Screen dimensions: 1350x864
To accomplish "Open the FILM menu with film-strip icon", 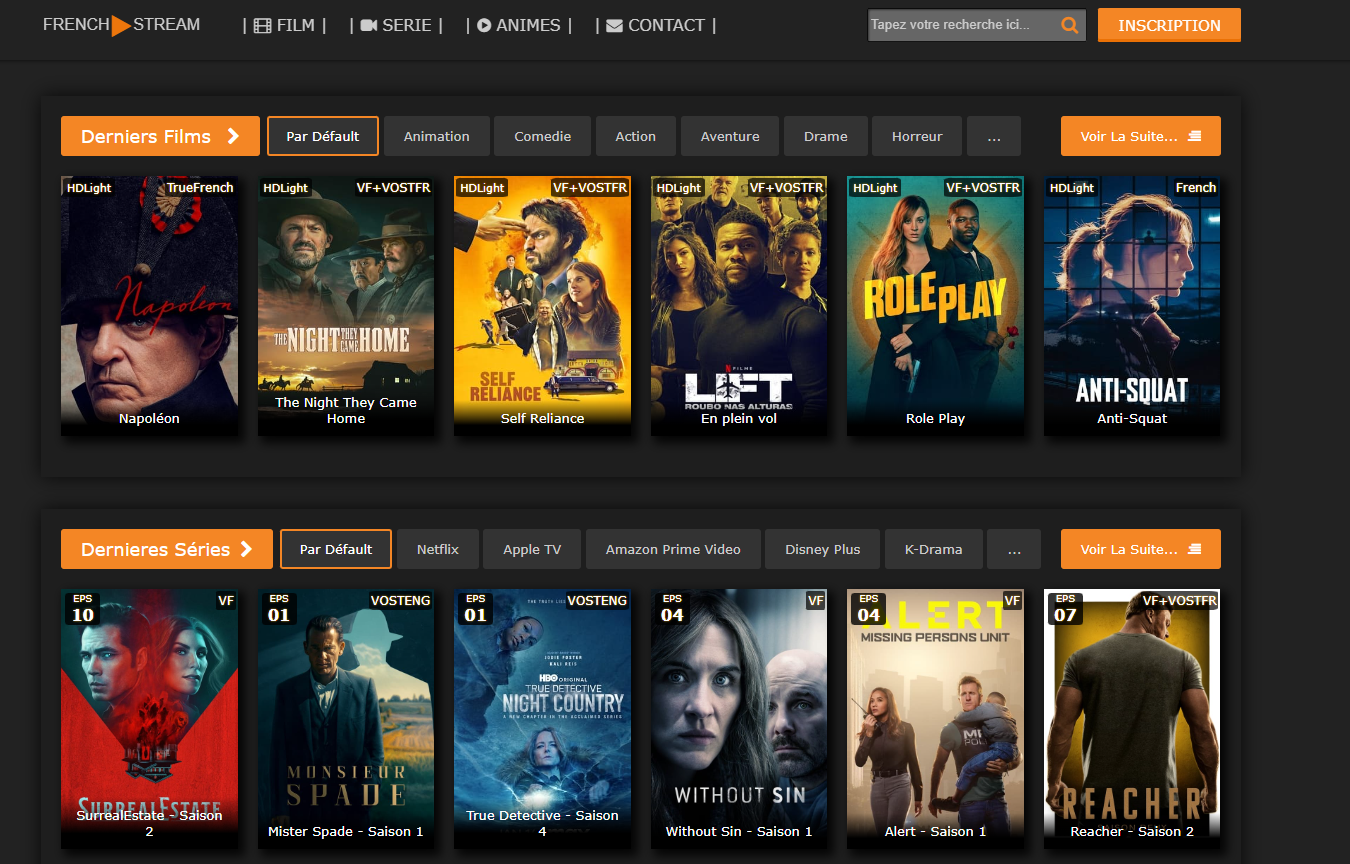I will coord(285,26).
